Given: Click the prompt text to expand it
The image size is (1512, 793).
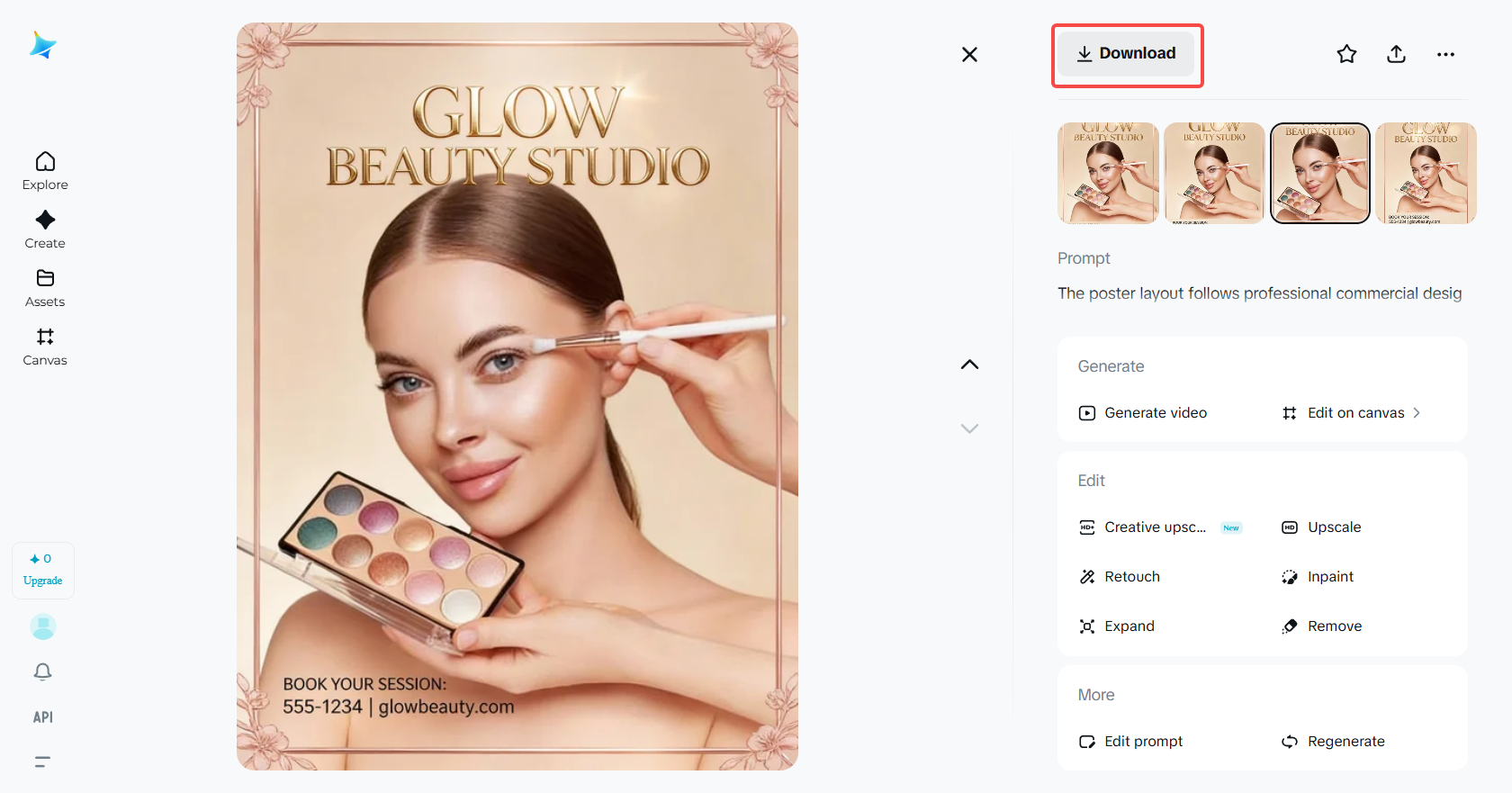Looking at the screenshot, I should pos(1260,293).
